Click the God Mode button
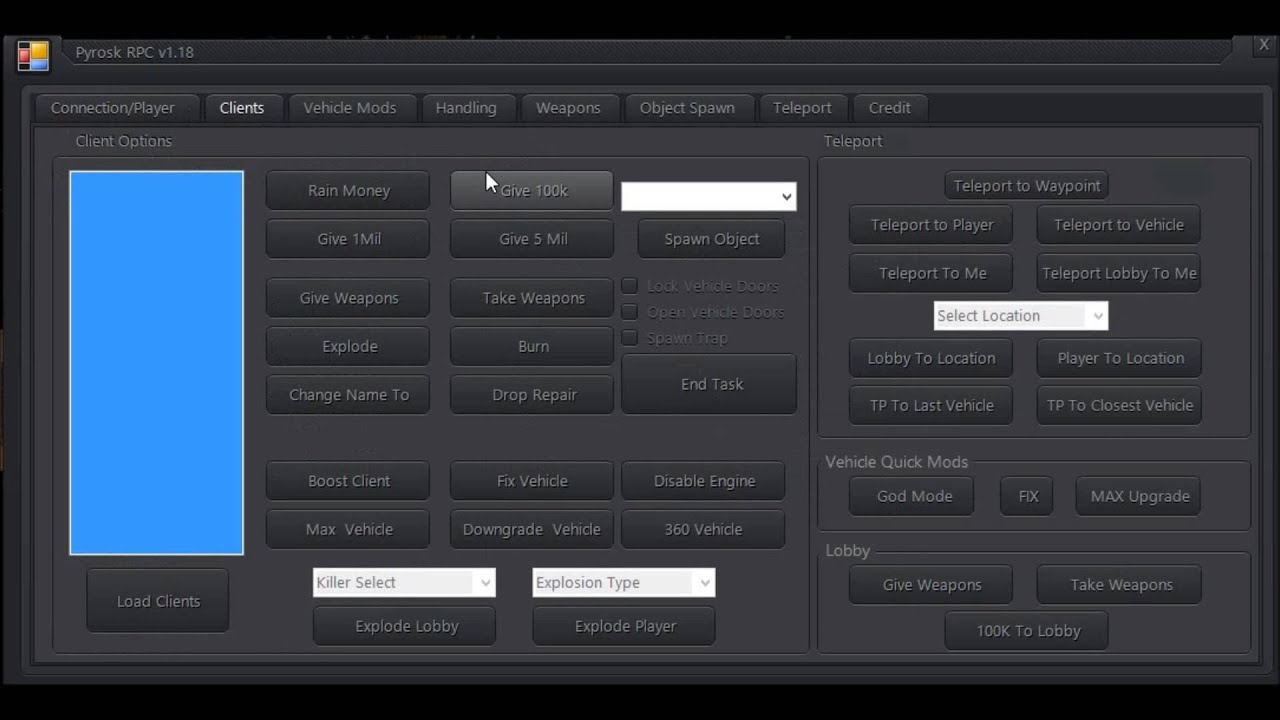1280x720 pixels. point(913,496)
